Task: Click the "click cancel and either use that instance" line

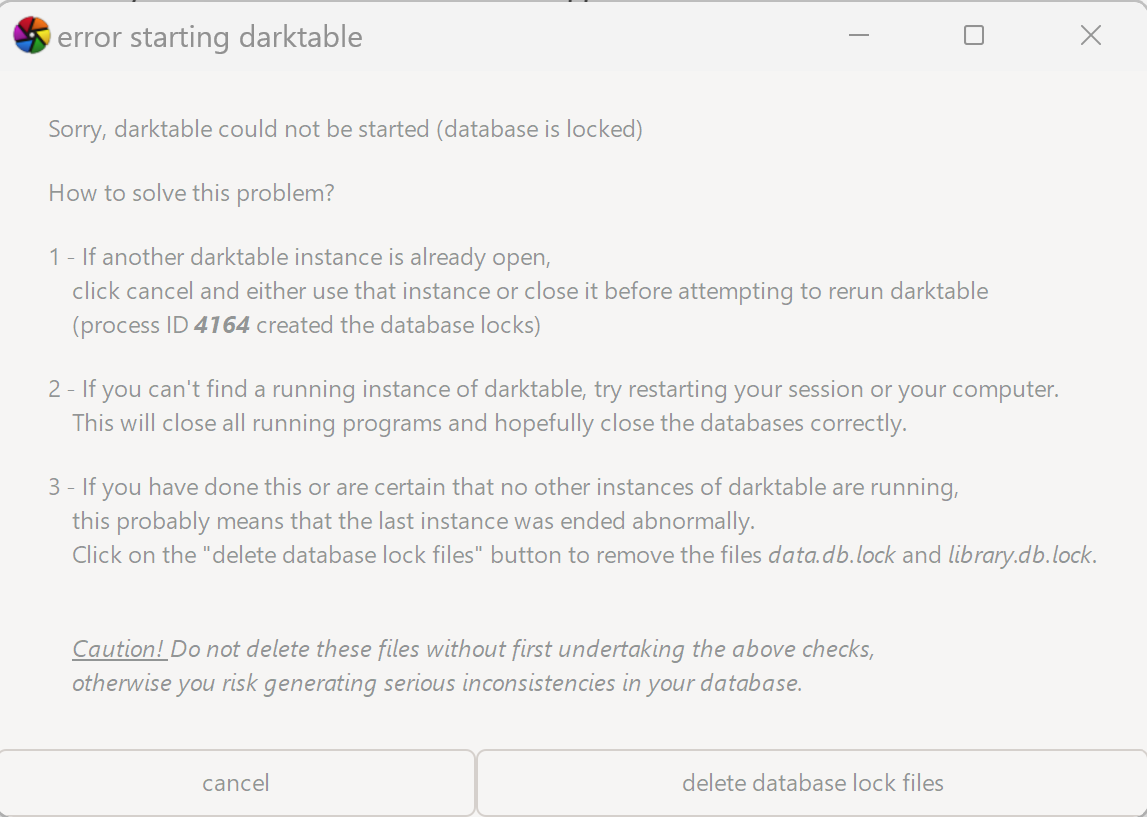Action: click(x=530, y=291)
